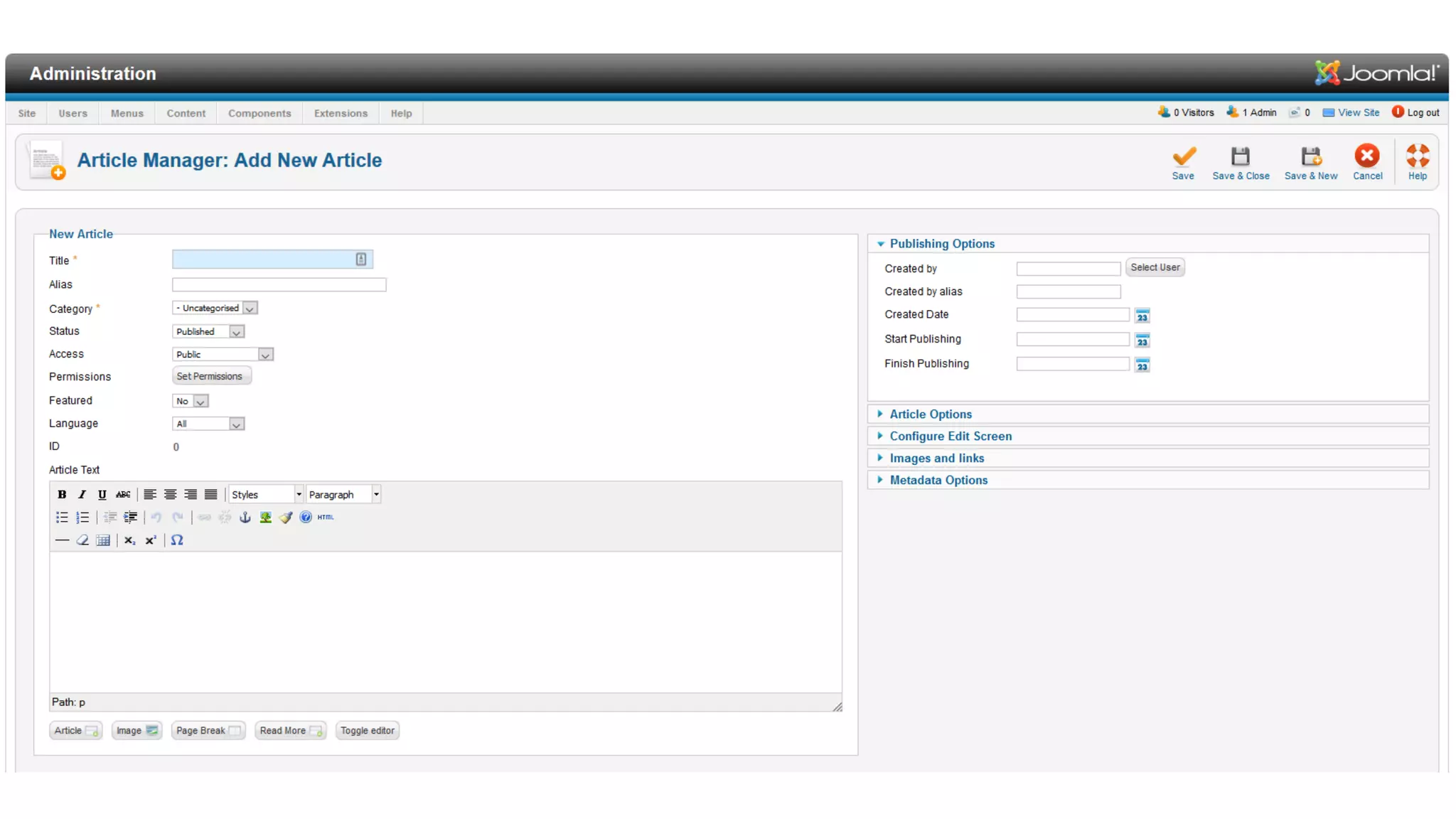1456x819 pixels.
Task: Toggle bold formatting in editor
Action: pyautogui.click(x=62, y=494)
